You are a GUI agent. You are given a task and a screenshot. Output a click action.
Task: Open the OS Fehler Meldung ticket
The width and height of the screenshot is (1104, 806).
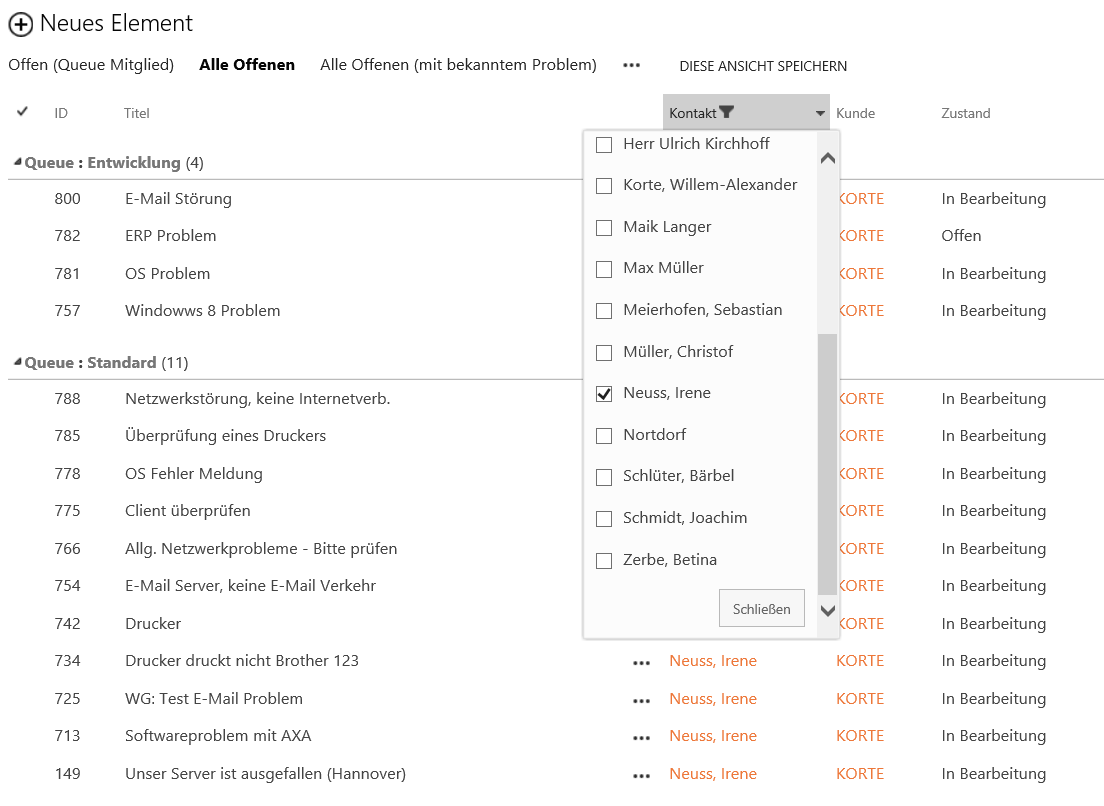194,474
